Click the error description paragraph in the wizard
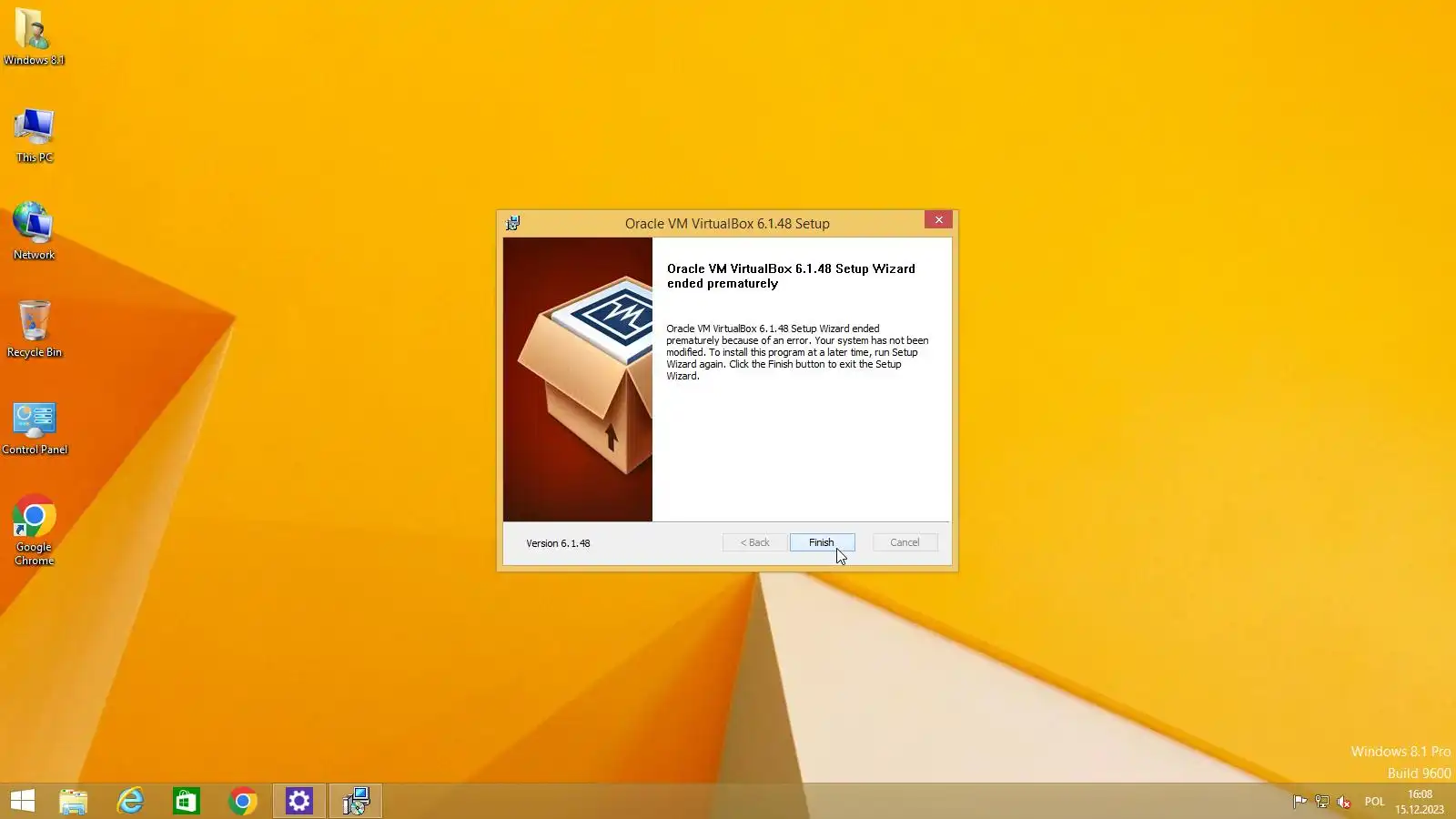This screenshot has width=1456, height=819. pos(797,352)
